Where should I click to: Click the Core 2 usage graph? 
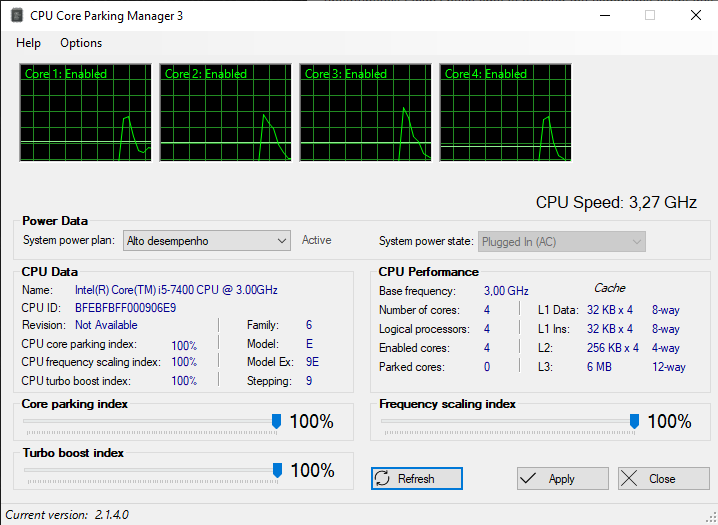coord(226,112)
